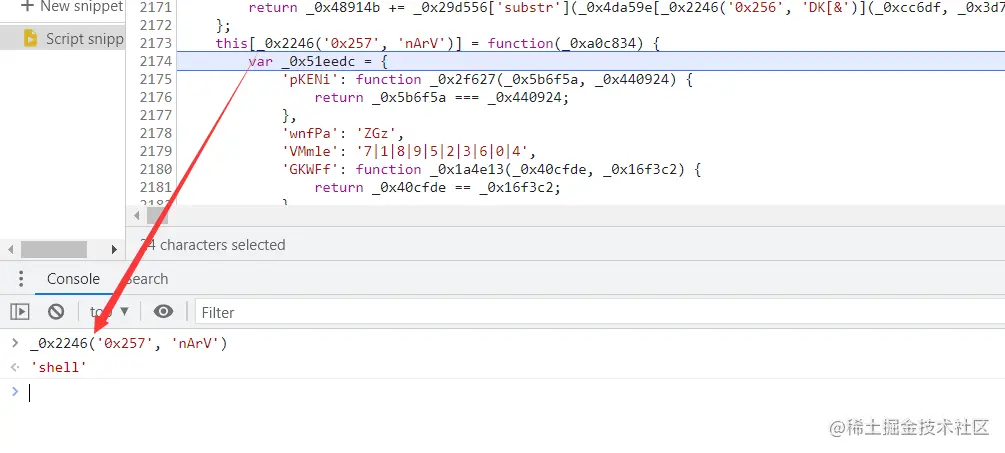The width and height of the screenshot is (1005, 453).
Task: Clear the console output
Action: tap(56, 312)
